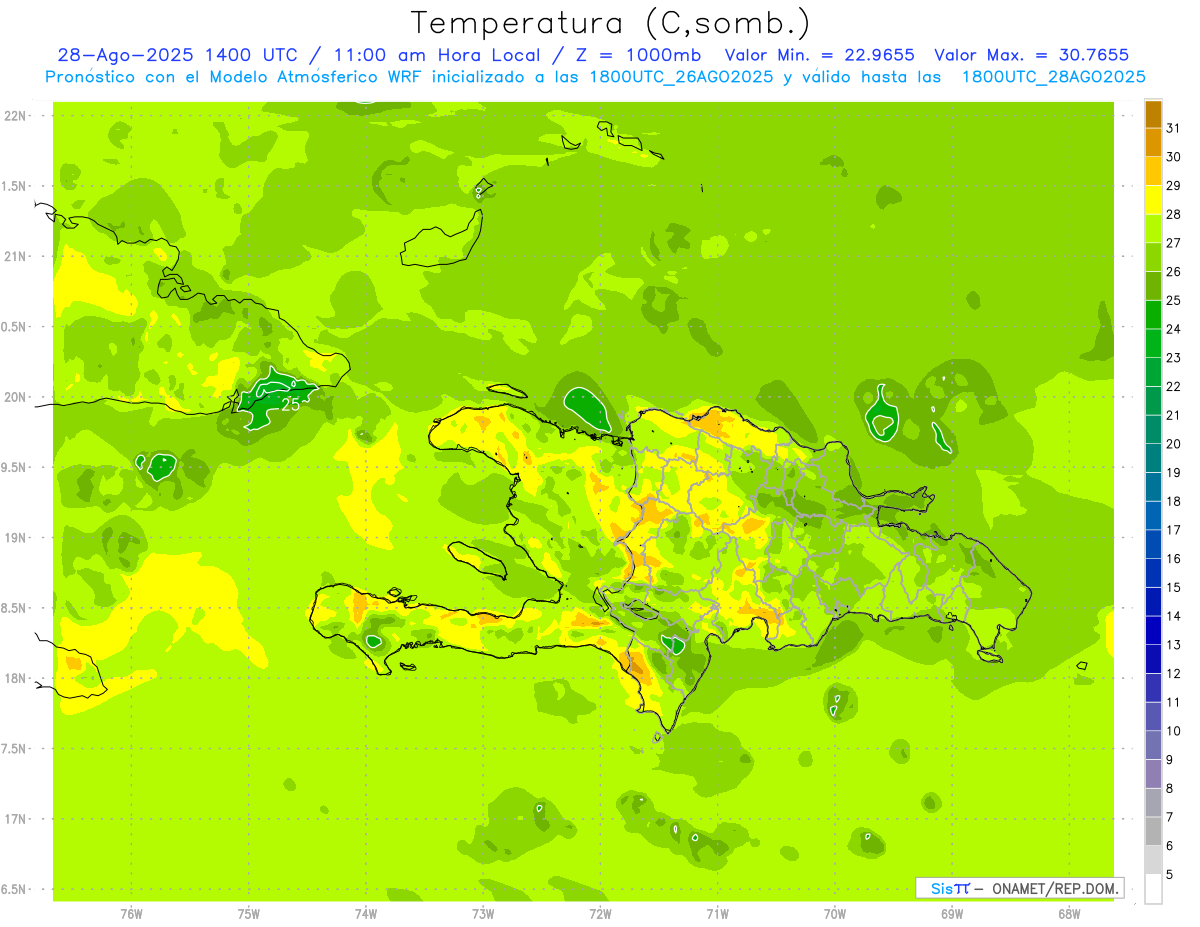The image size is (1200, 927).
Task: Click the legend color band between 14 and 15
Action: pos(1153,602)
